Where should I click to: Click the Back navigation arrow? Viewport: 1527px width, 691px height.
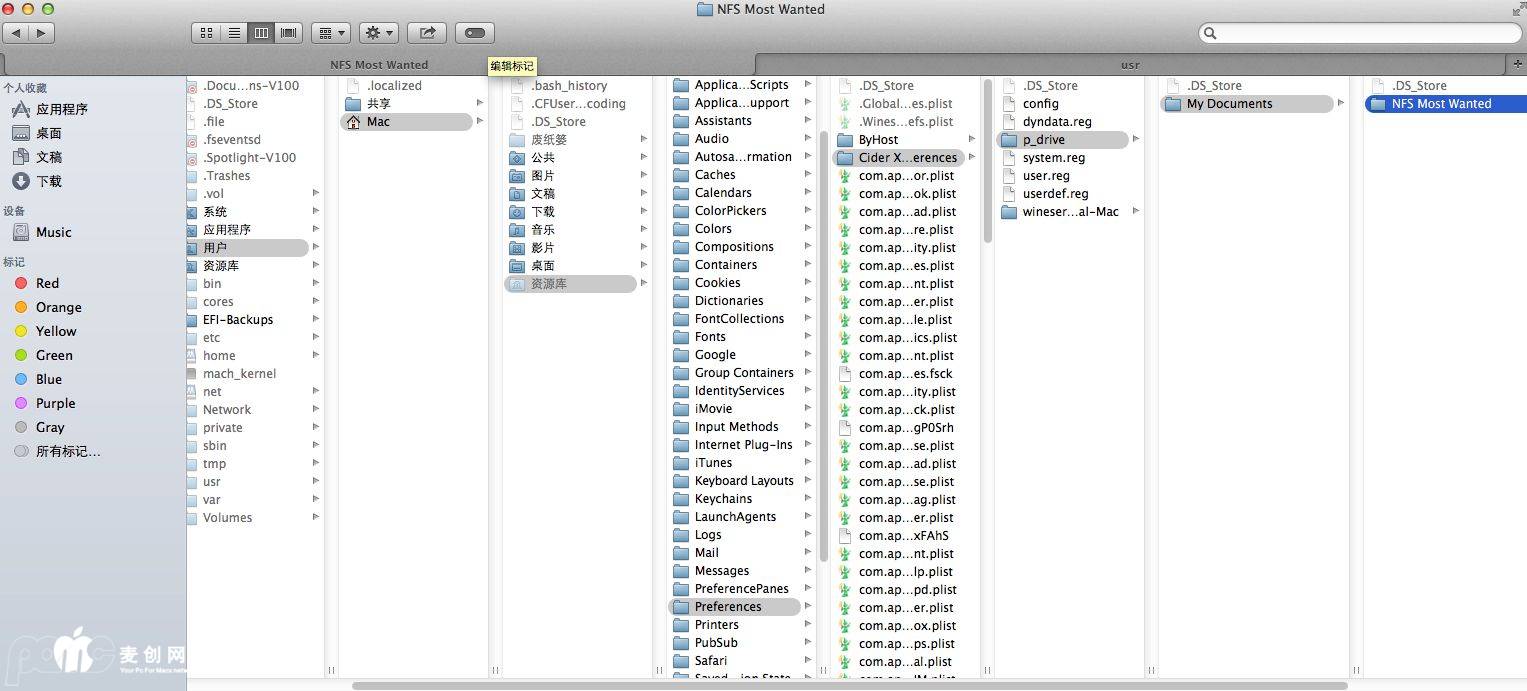pyautogui.click(x=17, y=33)
